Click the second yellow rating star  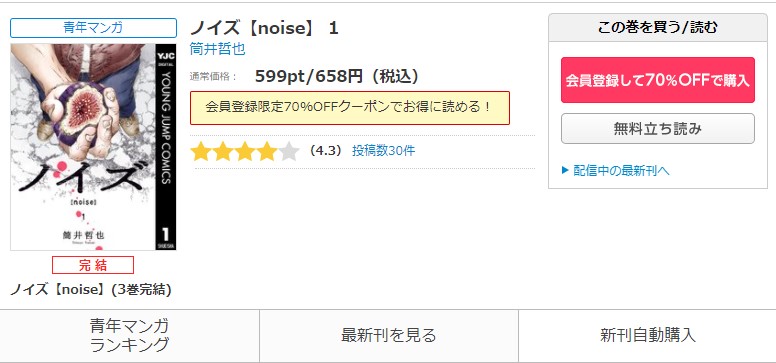(223, 151)
